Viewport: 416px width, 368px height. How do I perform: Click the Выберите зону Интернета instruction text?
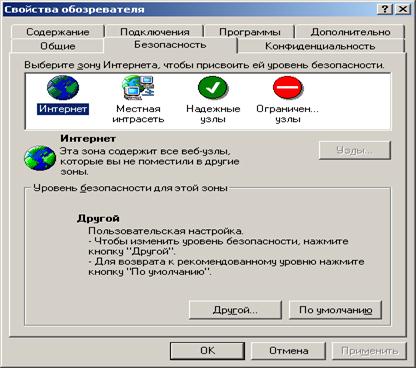(204, 65)
